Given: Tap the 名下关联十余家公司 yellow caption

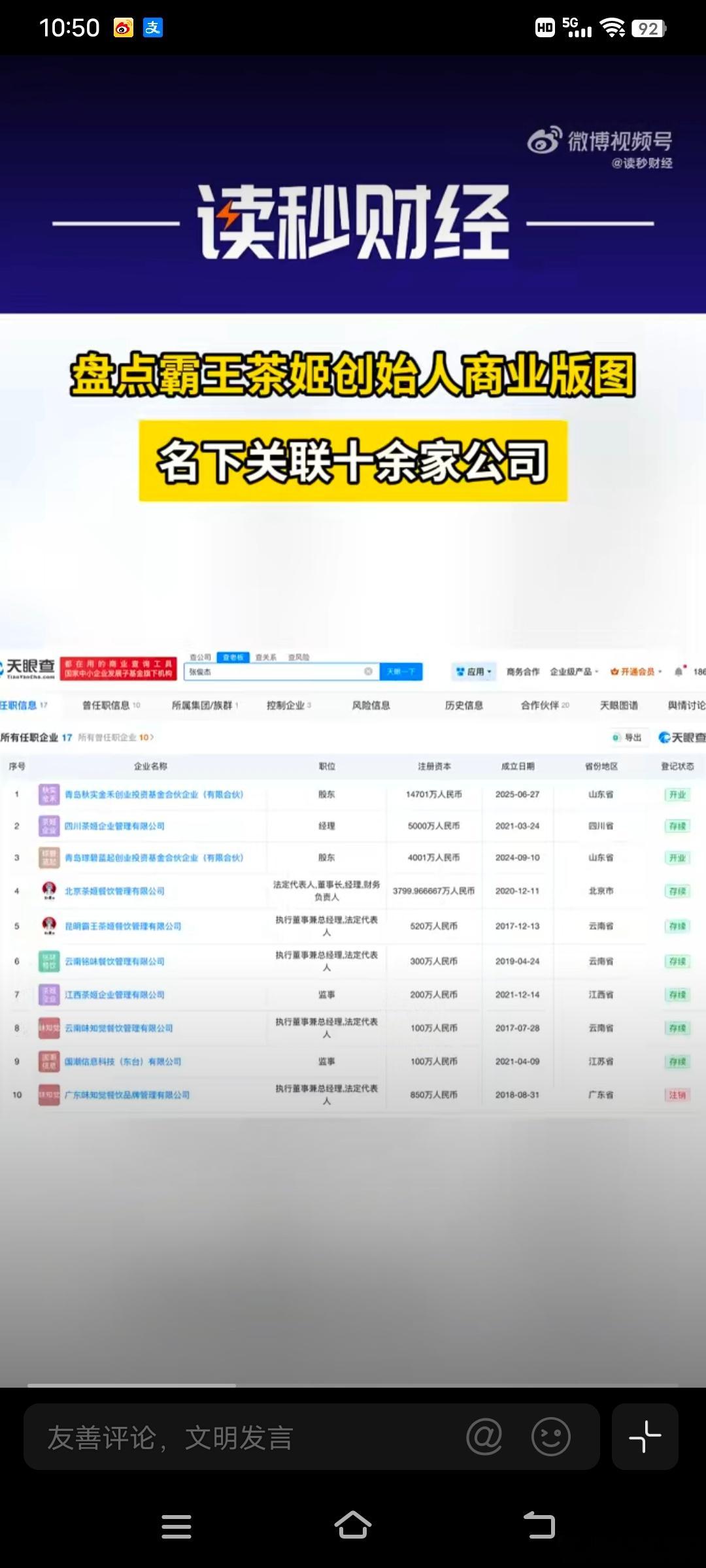Looking at the screenshot, I should 353,461.
